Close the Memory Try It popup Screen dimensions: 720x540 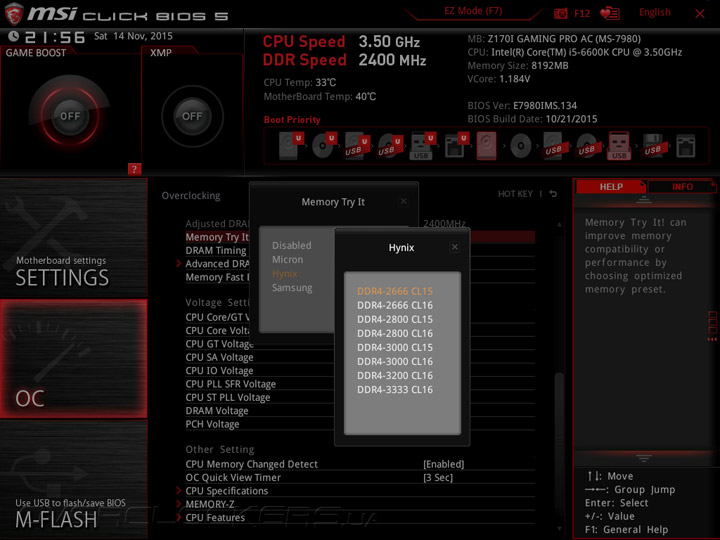point(403,201)
